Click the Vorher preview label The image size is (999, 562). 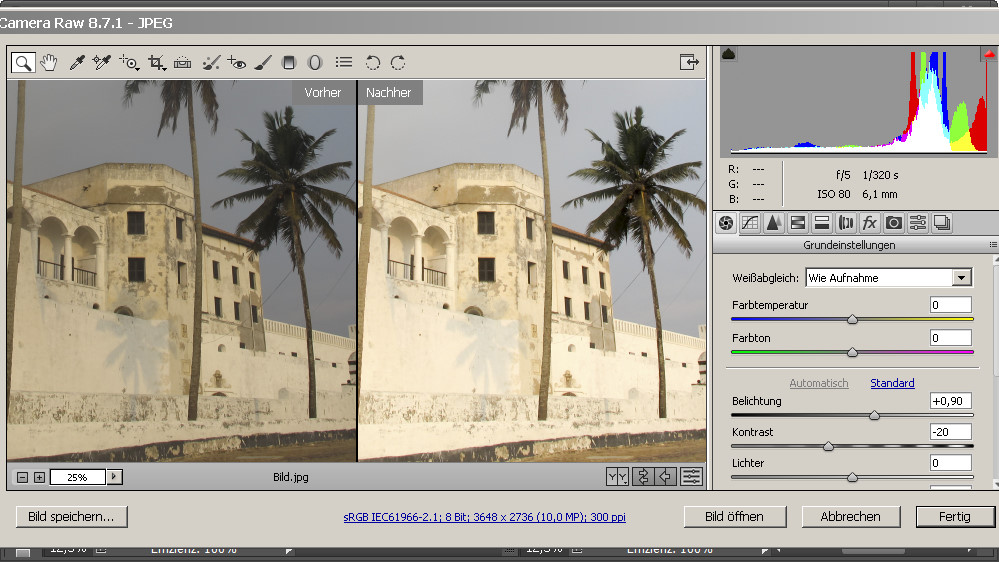pos(323,92)
